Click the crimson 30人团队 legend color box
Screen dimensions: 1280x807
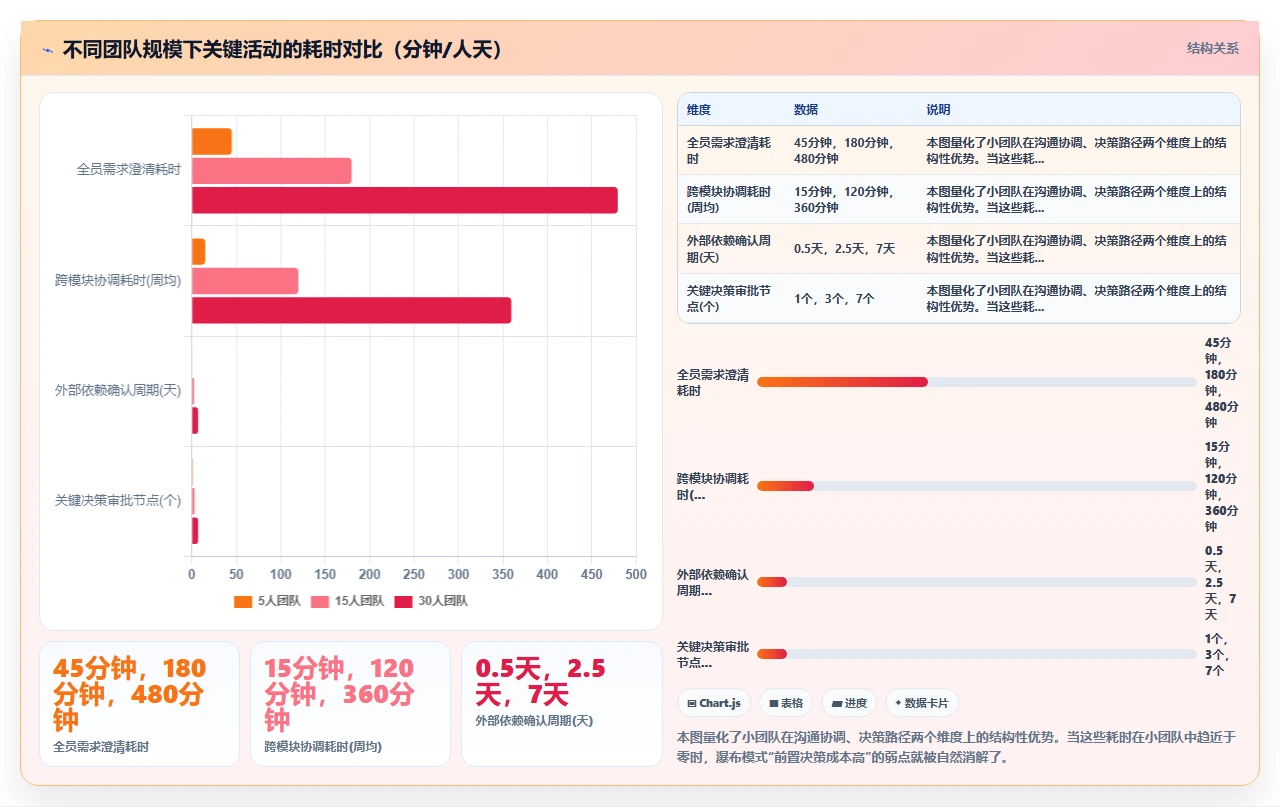(404, 601)
